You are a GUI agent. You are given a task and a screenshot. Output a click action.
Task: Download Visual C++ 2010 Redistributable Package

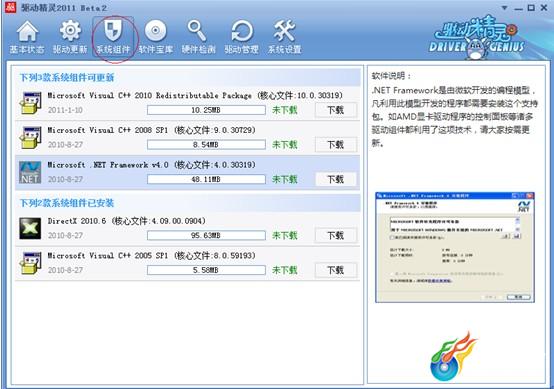pos(335,110)
